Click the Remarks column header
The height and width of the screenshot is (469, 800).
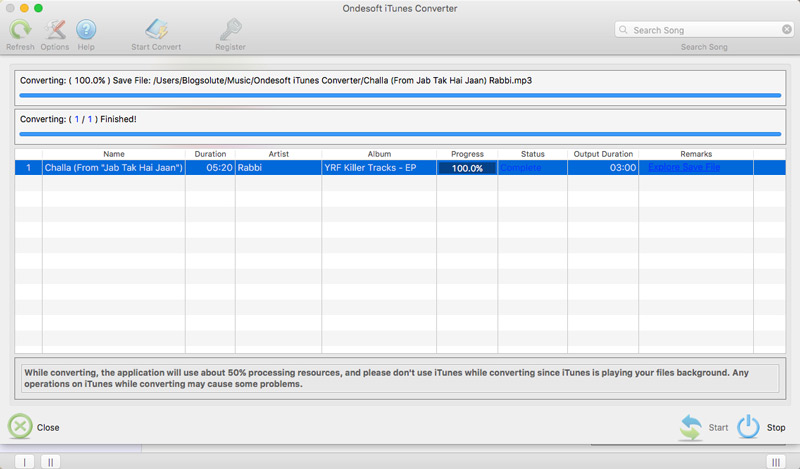tap(696, 154)
